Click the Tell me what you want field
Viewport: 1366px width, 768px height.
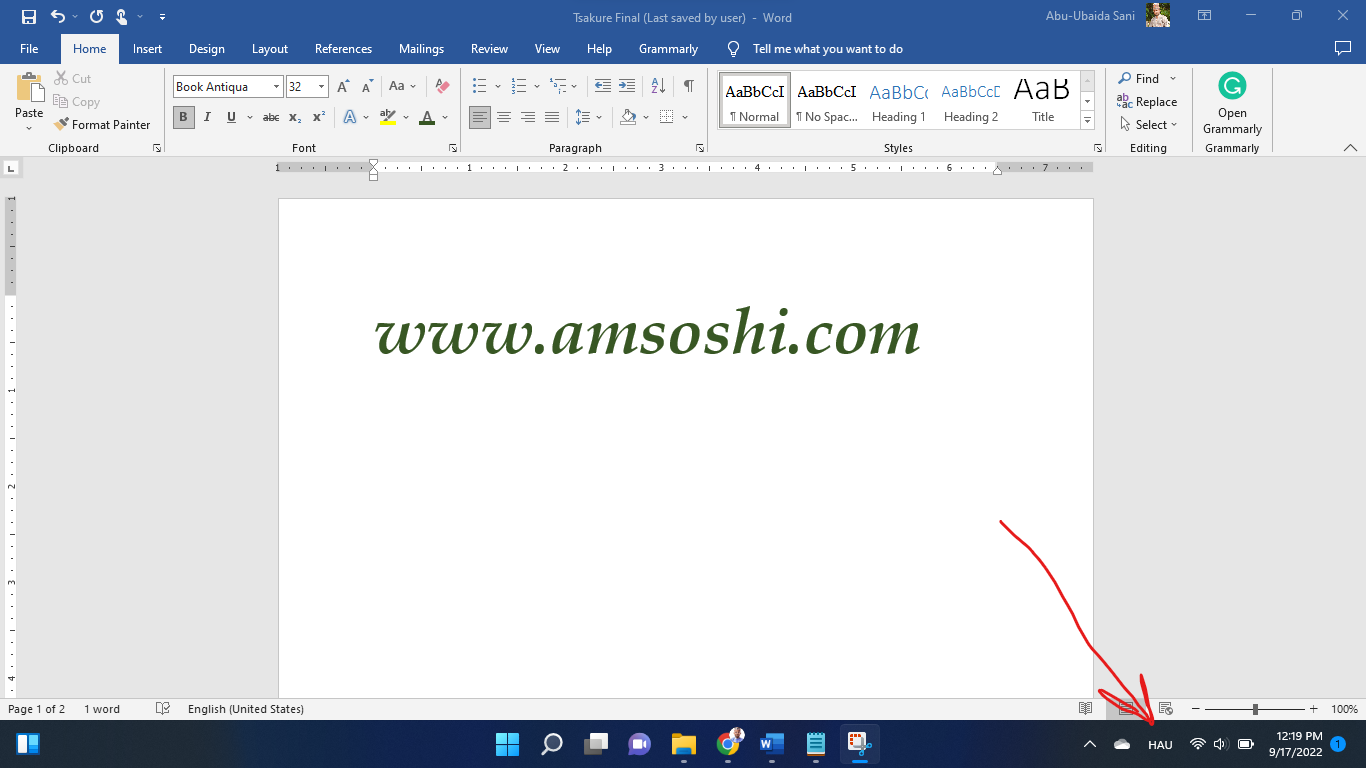pos(827,49)
